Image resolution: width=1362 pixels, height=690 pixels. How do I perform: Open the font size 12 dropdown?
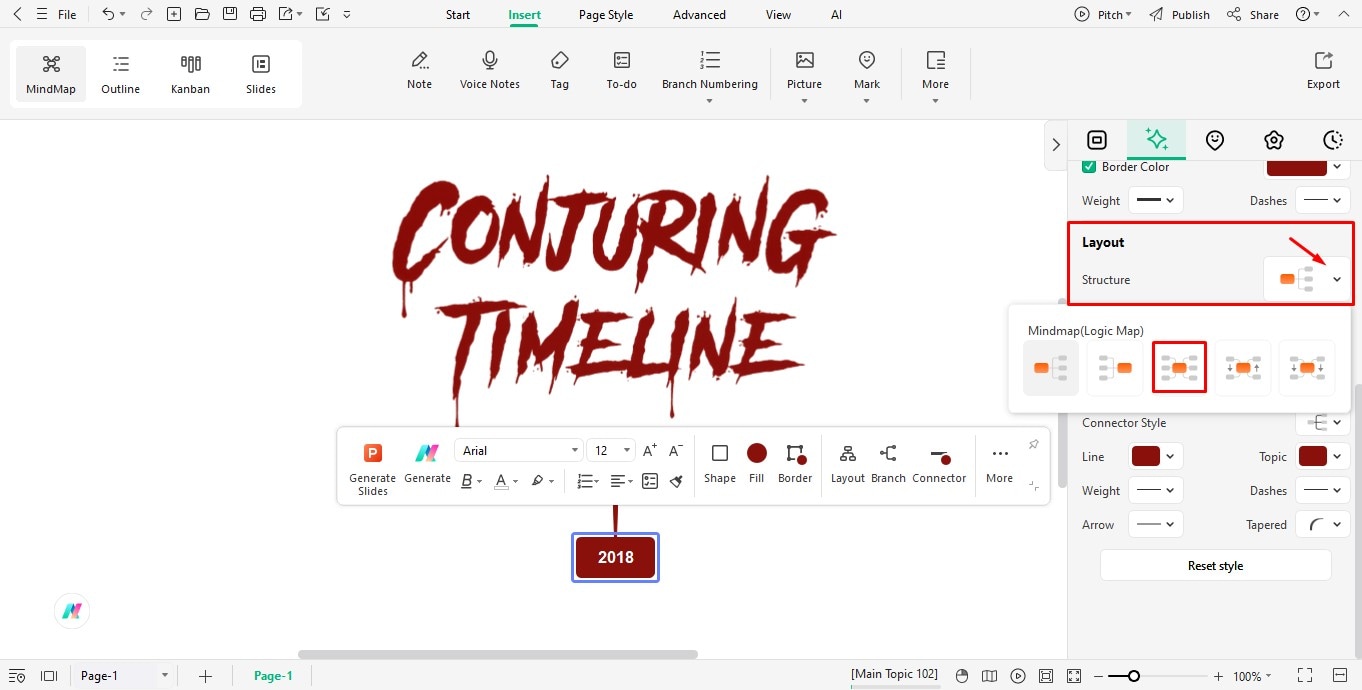pyautogui.click(x=610, y=450)
